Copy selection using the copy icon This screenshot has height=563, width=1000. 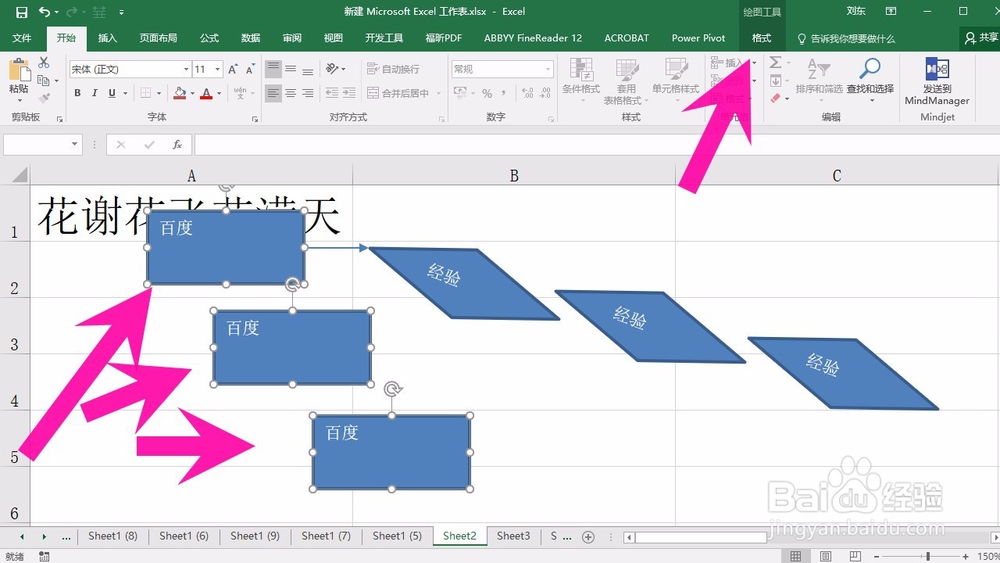click(x=43, y=80)
